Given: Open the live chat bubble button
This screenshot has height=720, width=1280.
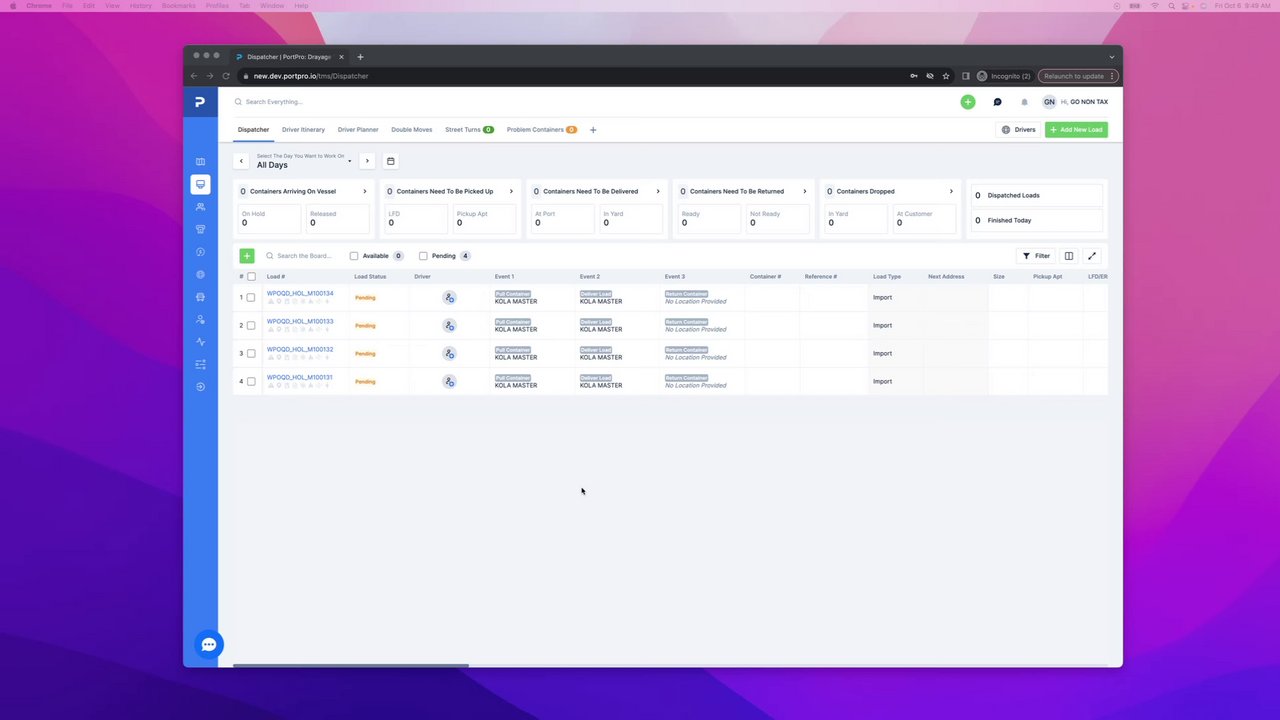Looking at the screenshot, I should [x=208, y=645].
